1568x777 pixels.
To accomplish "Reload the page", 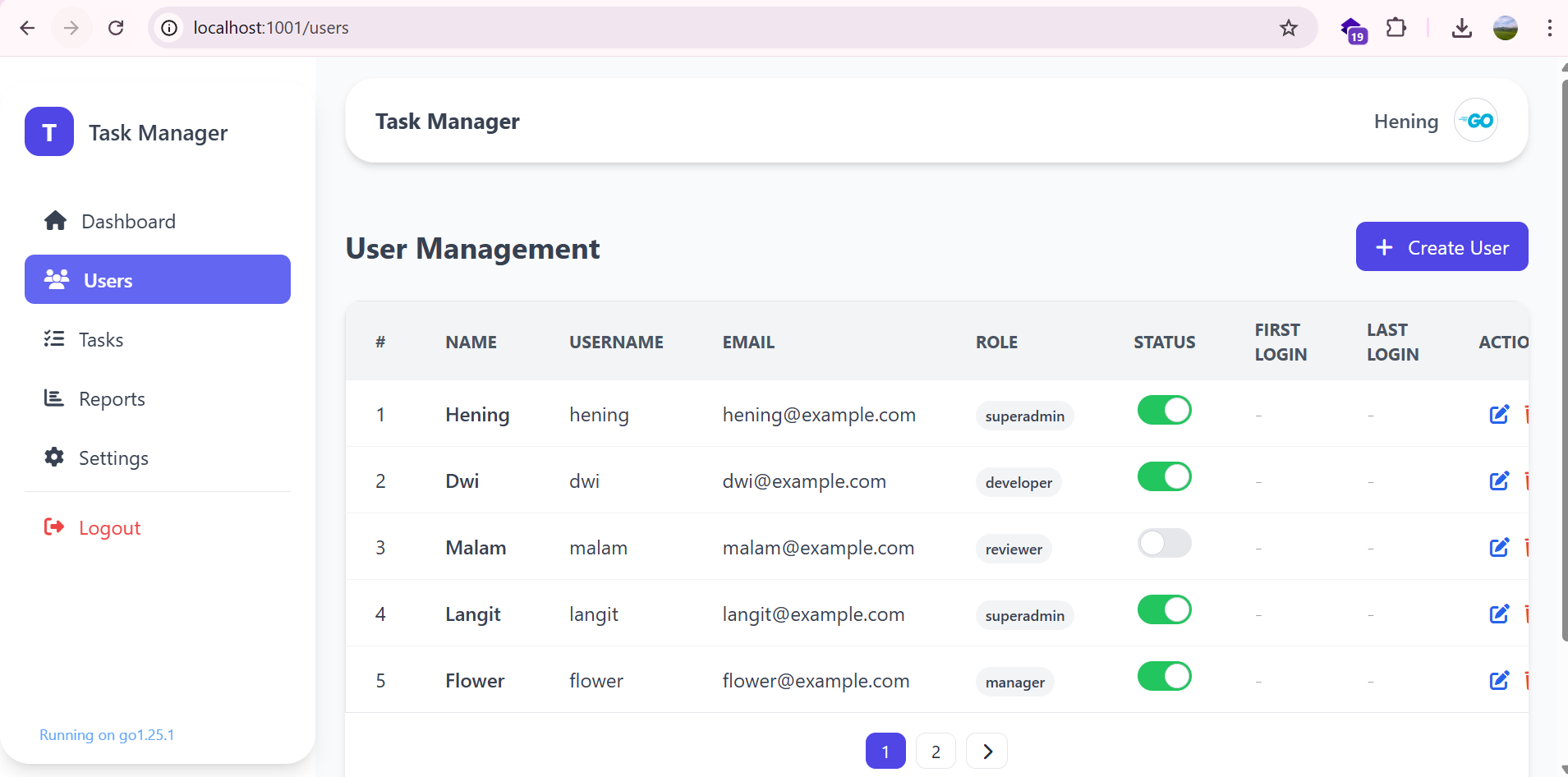I will 116,28.
